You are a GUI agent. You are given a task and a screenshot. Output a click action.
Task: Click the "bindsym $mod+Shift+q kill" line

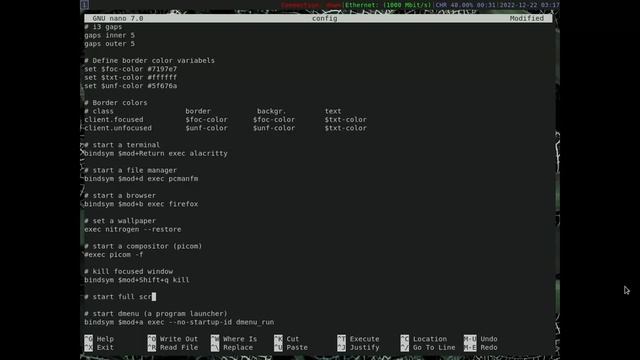click(x=137, y=280)
